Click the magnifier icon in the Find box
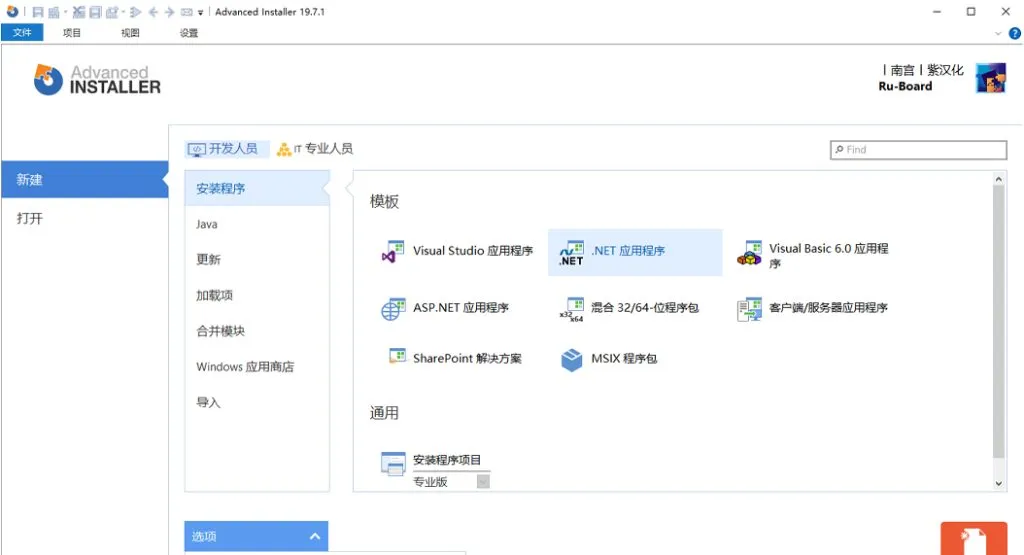Viewport: 1024px width, 555px height. pos(839,150)
